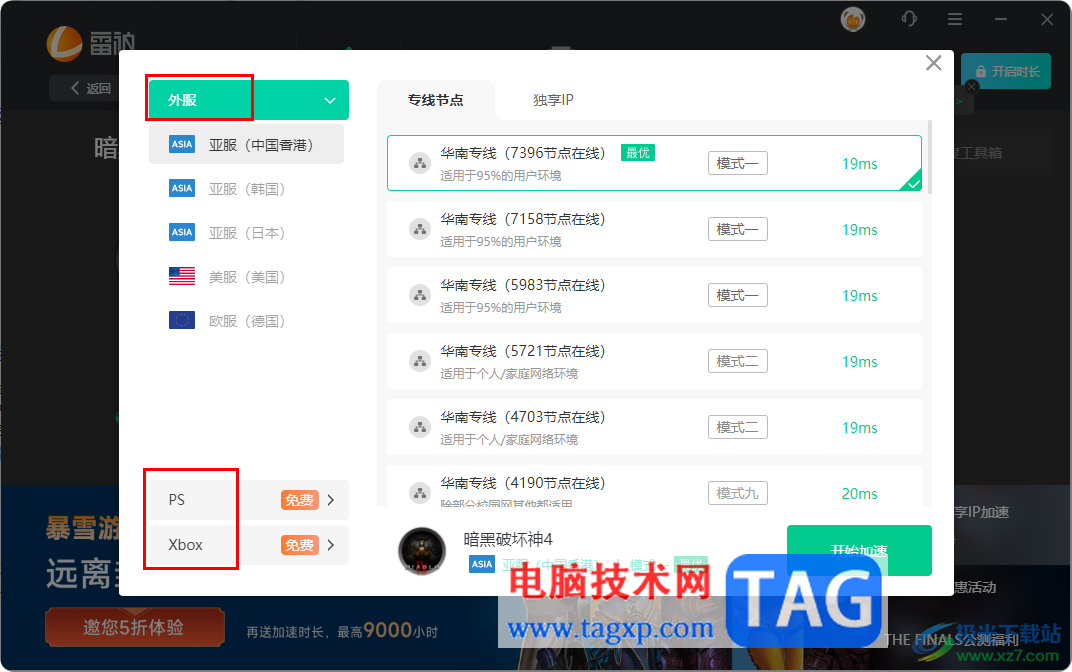This screenshot has width=1072, height=672.
Task: Use the node list vertical scrollbar
Action: pyautogui.click(x=930, y=157)
